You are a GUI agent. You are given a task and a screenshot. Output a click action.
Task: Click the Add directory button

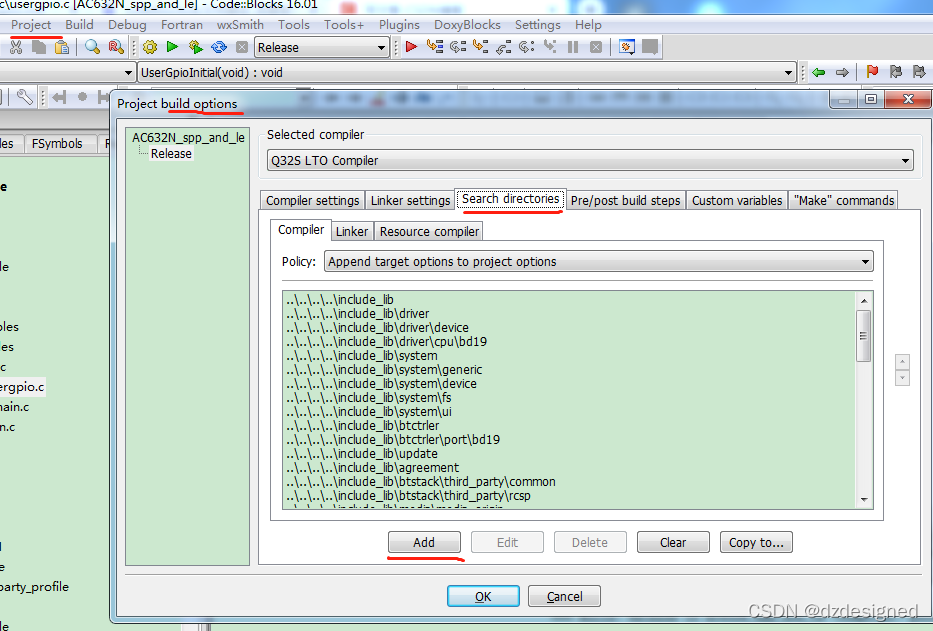[x=424, y=542]
